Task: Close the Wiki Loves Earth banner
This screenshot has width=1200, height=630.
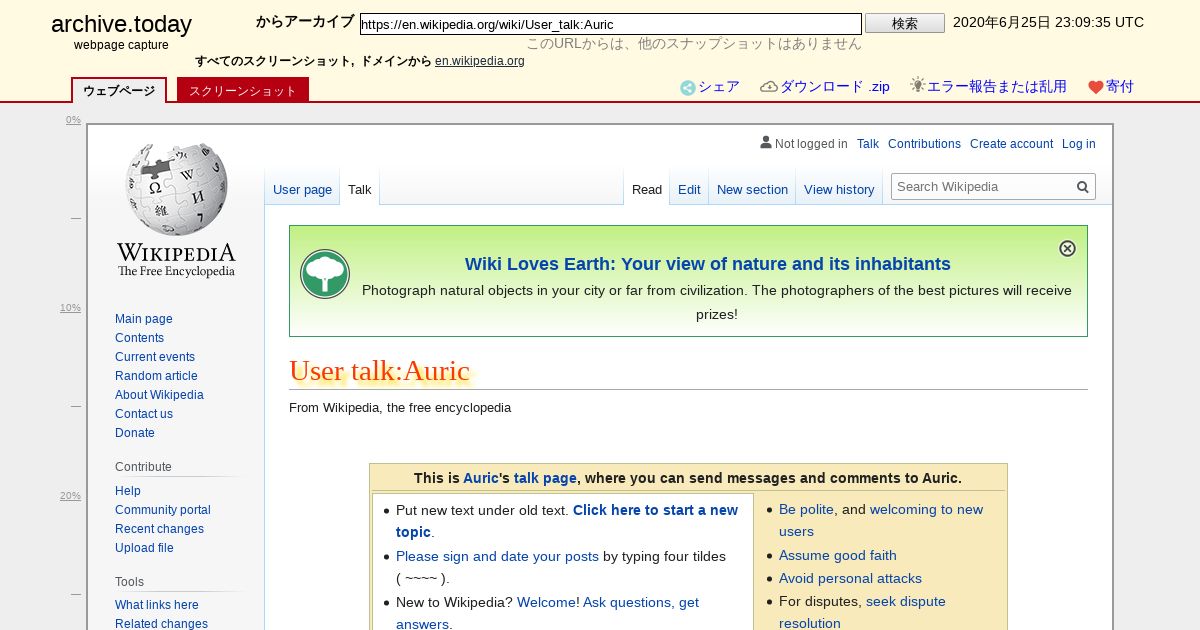Action: pos(1067,248)
